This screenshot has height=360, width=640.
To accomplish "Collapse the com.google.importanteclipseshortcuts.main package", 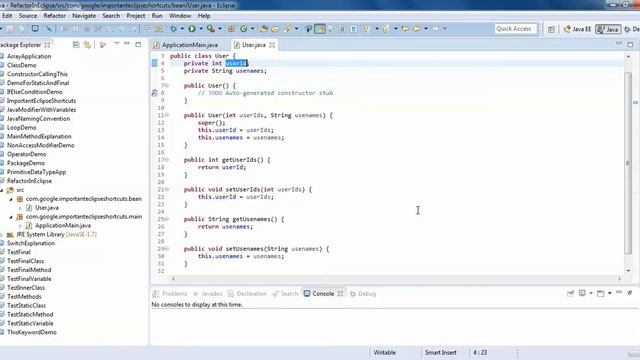I will pyautogui.click(x=11, y=217).
